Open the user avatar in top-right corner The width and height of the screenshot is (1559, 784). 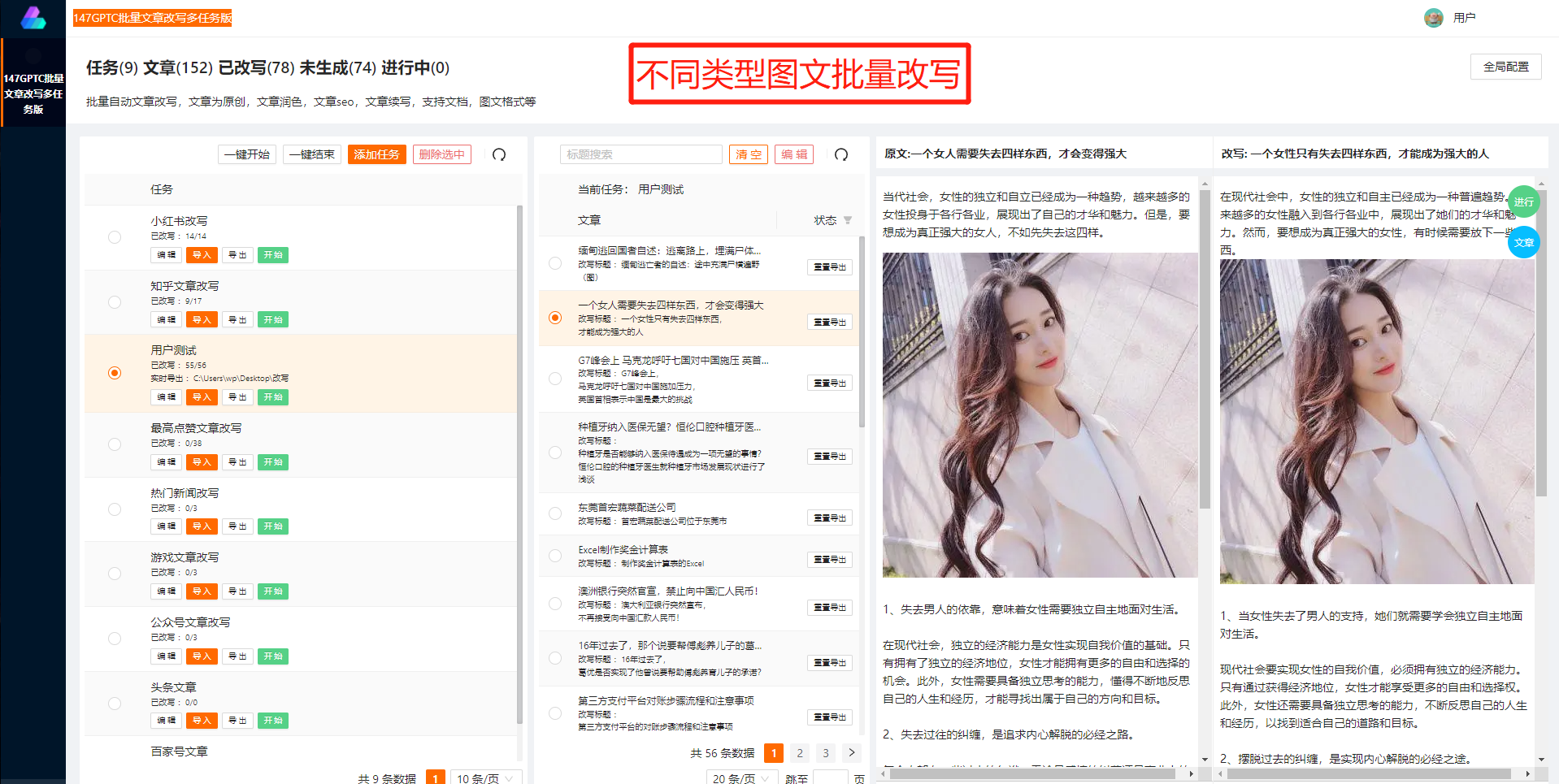(1433, 18)
